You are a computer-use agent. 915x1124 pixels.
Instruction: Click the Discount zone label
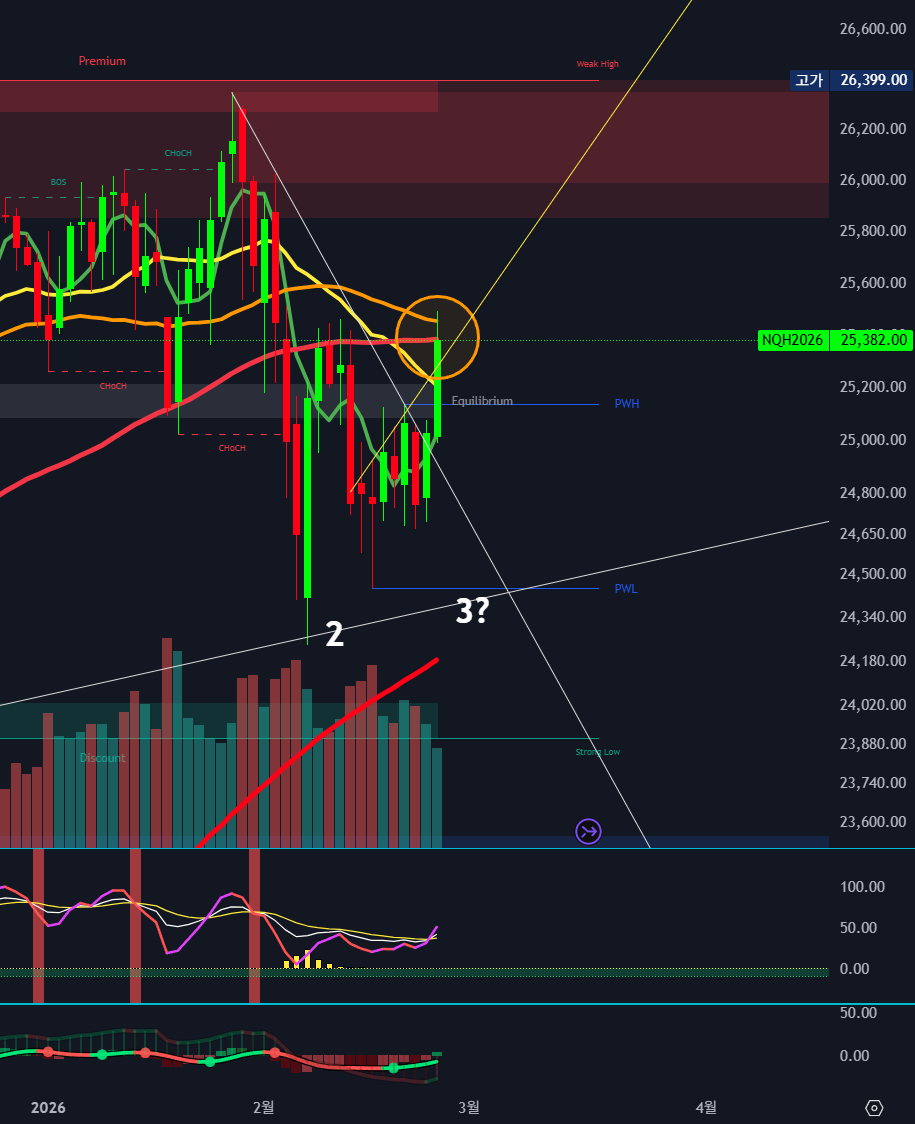[102, 758]
